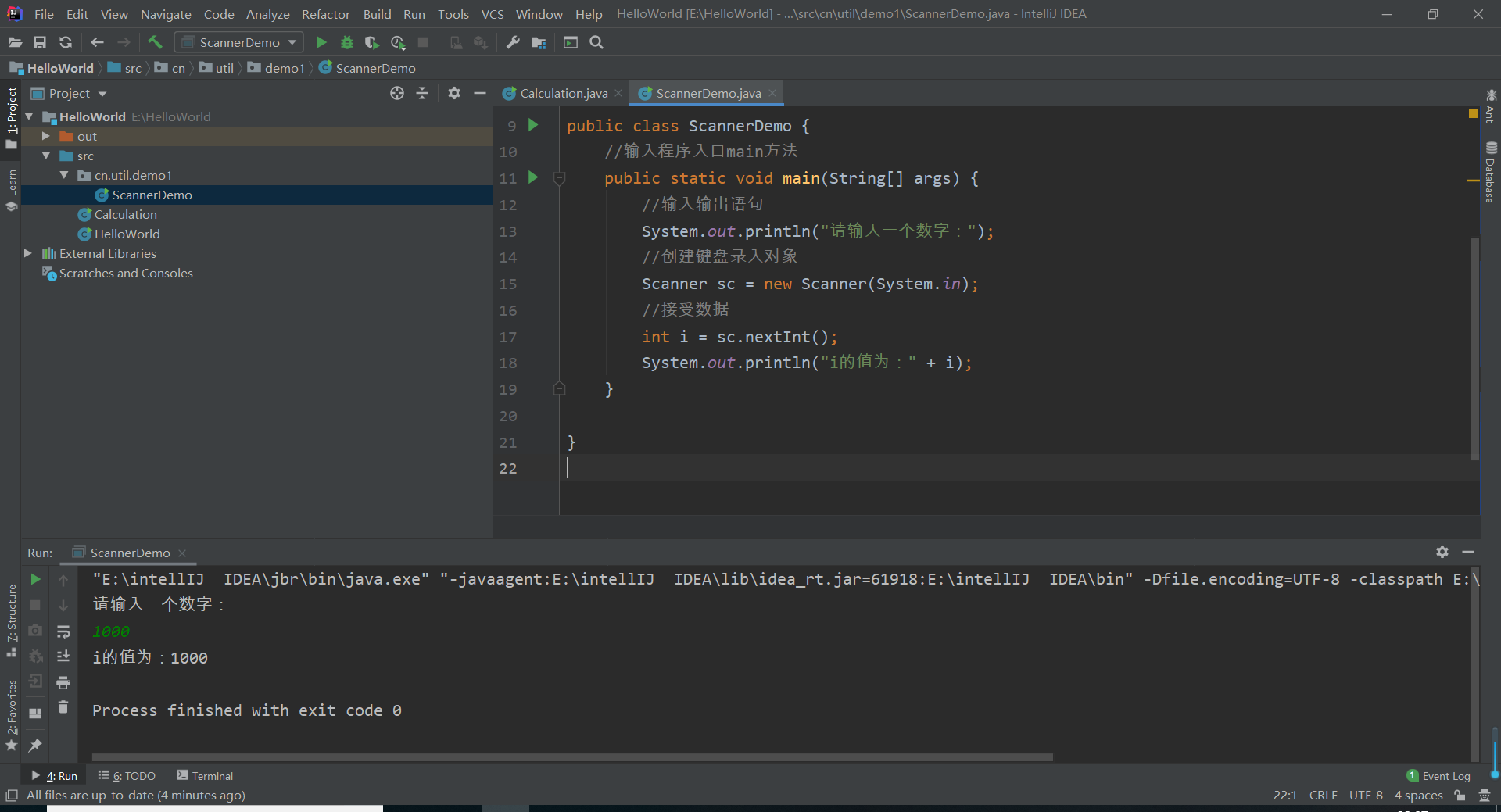Screen dimensions: 1501x812
Task: Select Calculation class in project tree
Action: point(125,214)
